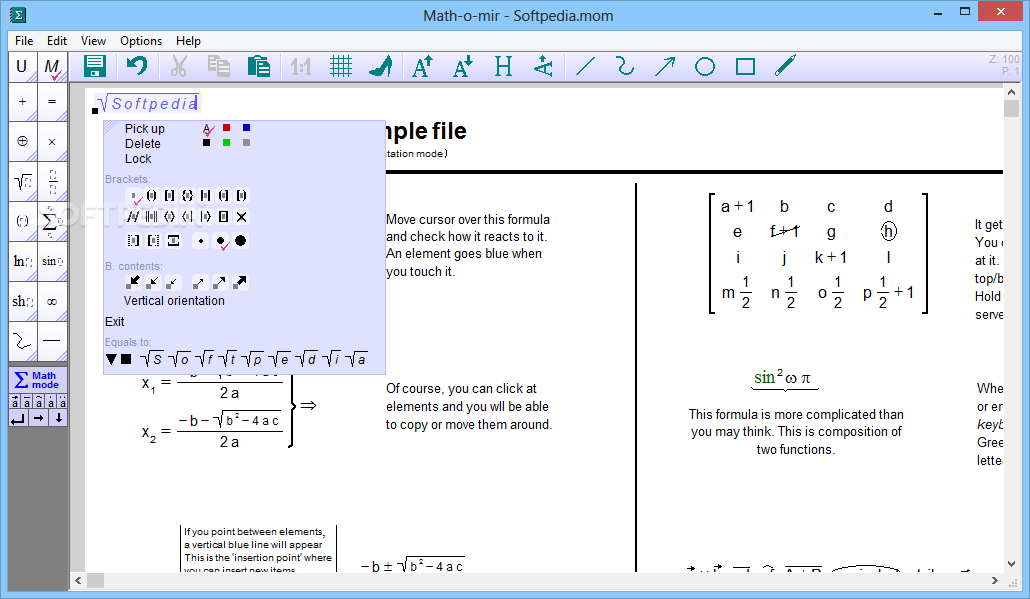Screen dimensions: 1030x599
Task: Pick the black color swatch
Action: pyautogui.click(x=206, y=143)
